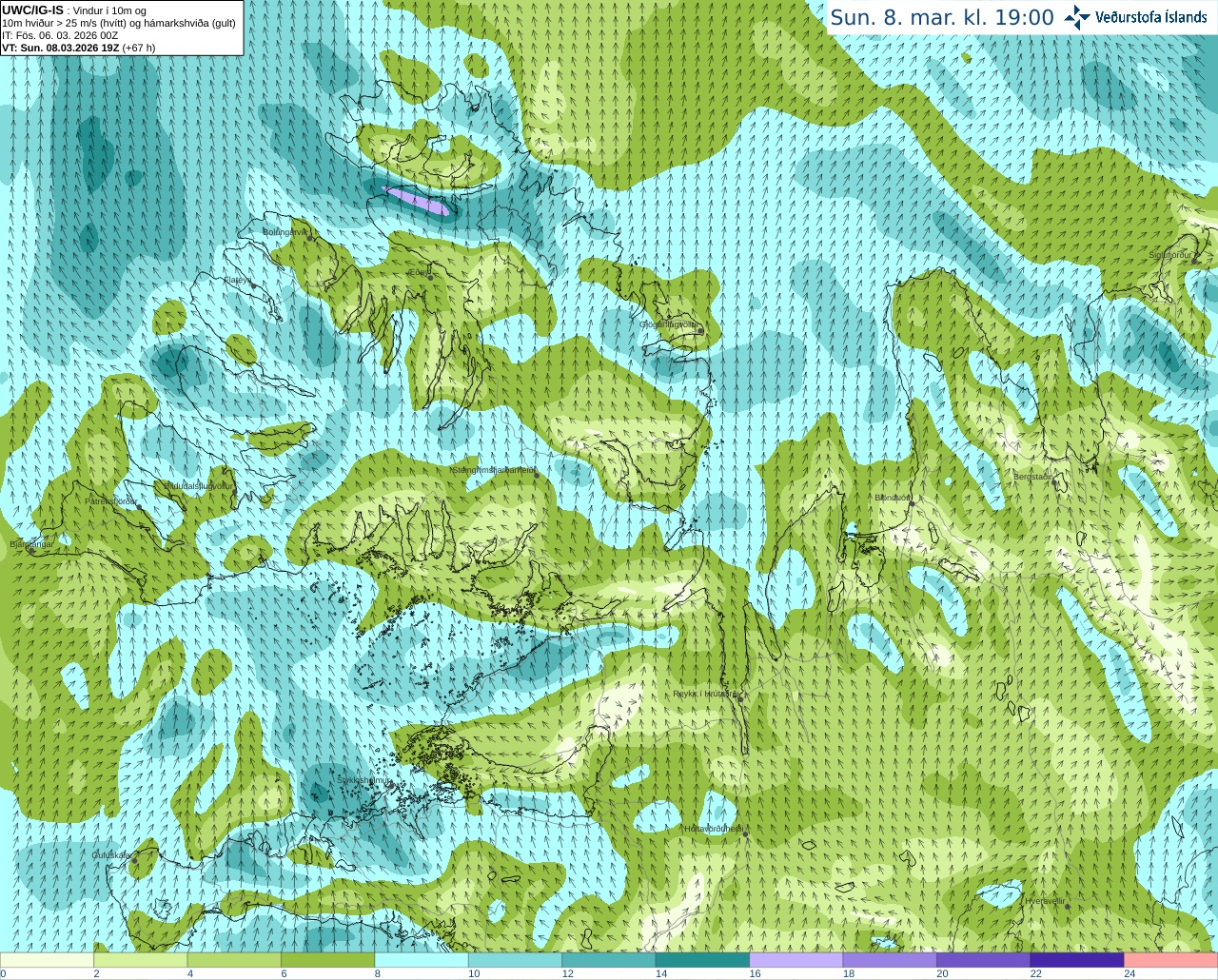The height and width of the screenshot is (980, 1218).
Task: Click the Holtavörðuheiði station label
Action: click(713, 829)
